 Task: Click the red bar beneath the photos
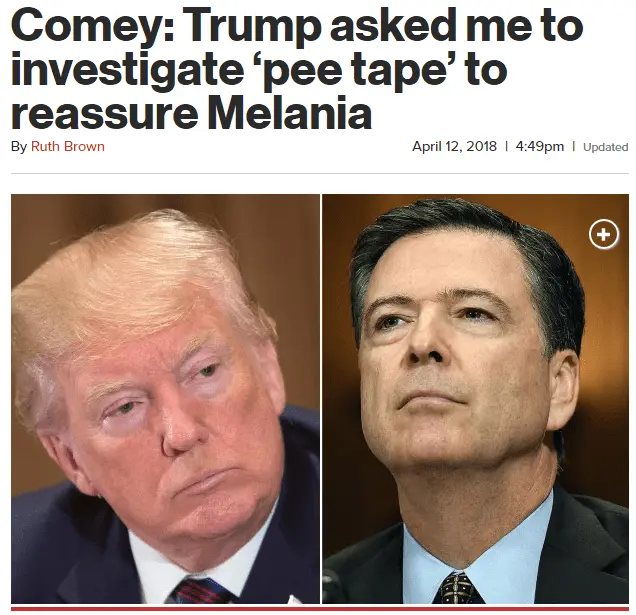point(318,607)
